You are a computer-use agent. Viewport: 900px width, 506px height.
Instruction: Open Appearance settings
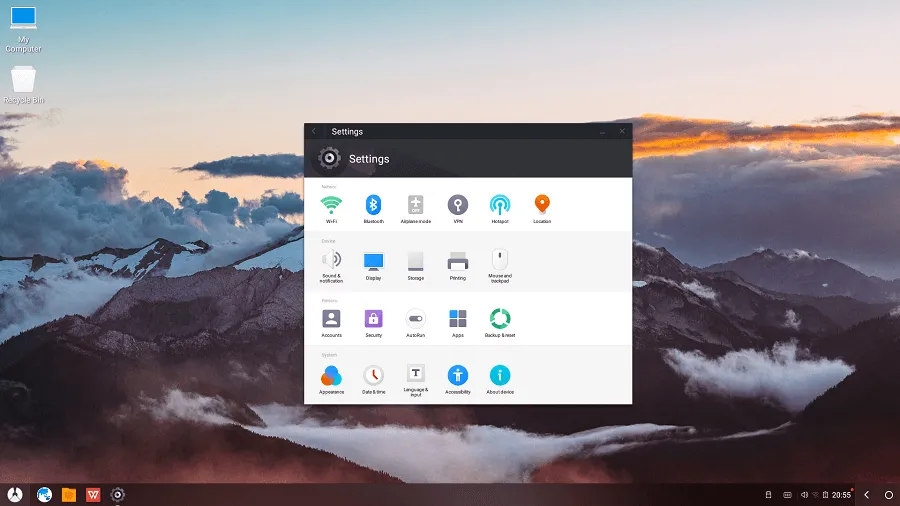[331, 376]
